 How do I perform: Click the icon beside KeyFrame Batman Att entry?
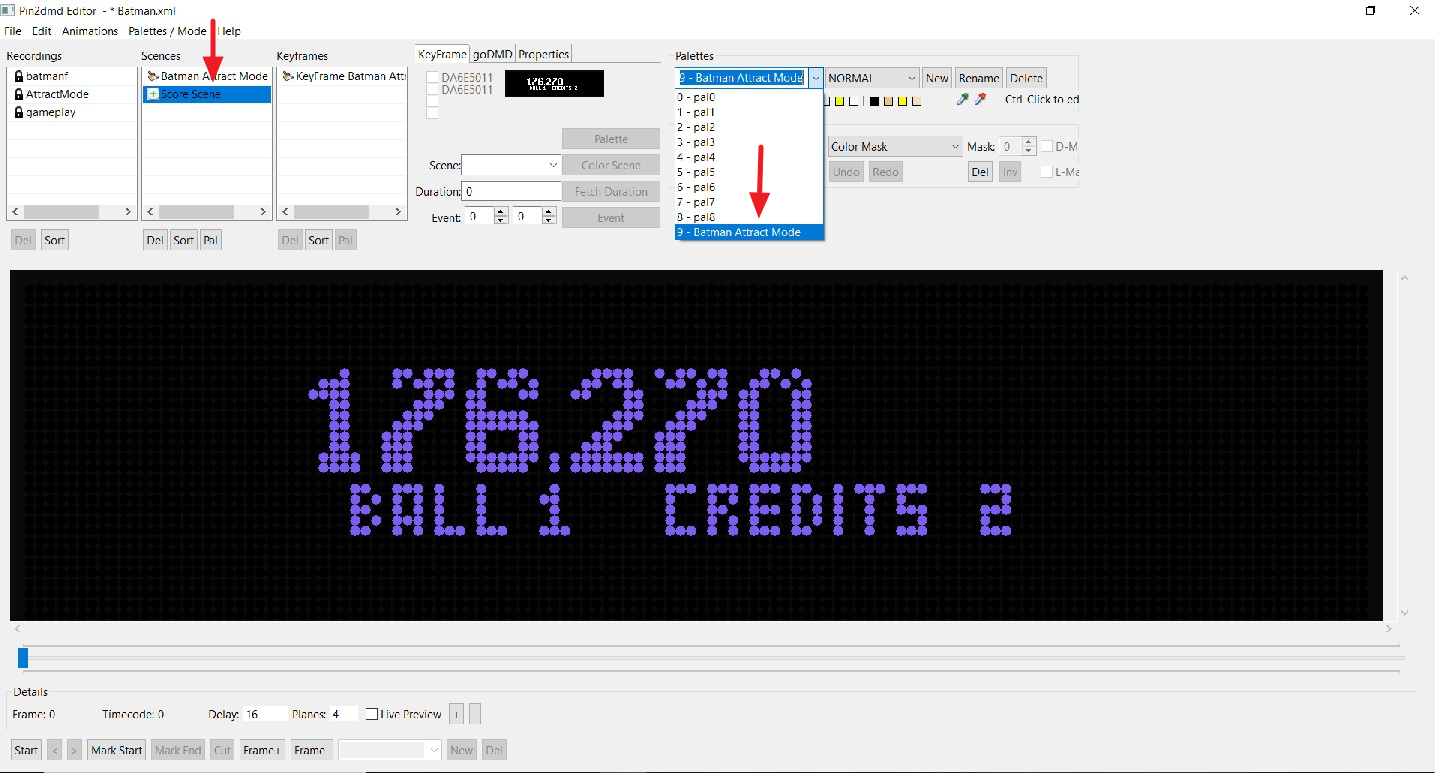click(x=288, y=76)
